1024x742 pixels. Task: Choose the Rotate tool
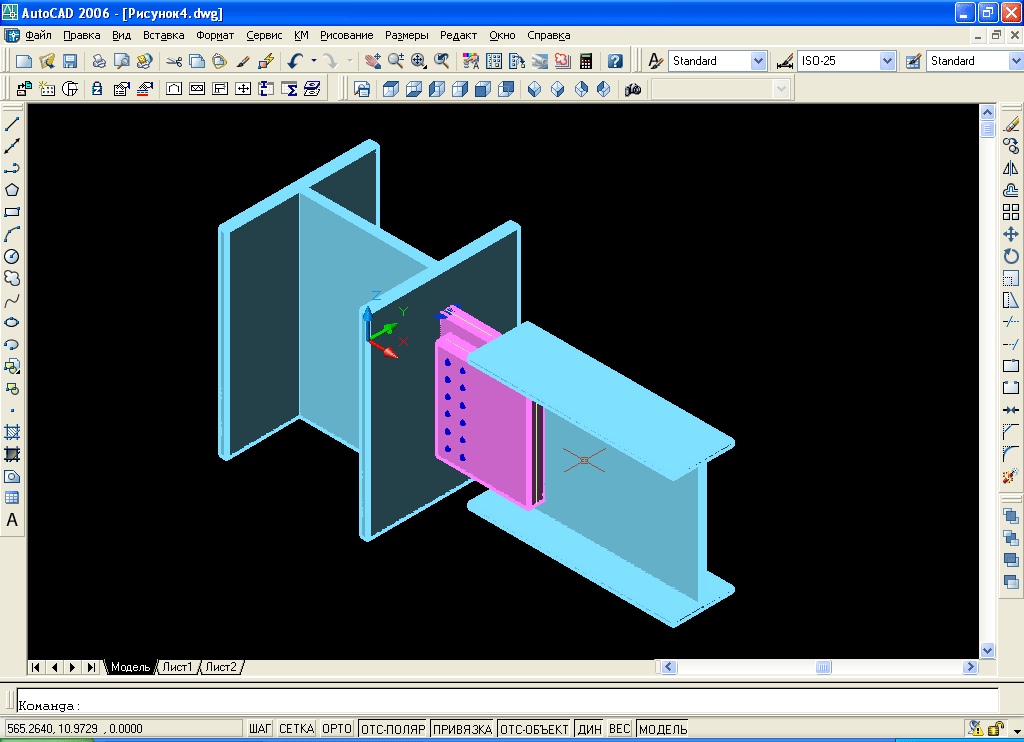1011,256
